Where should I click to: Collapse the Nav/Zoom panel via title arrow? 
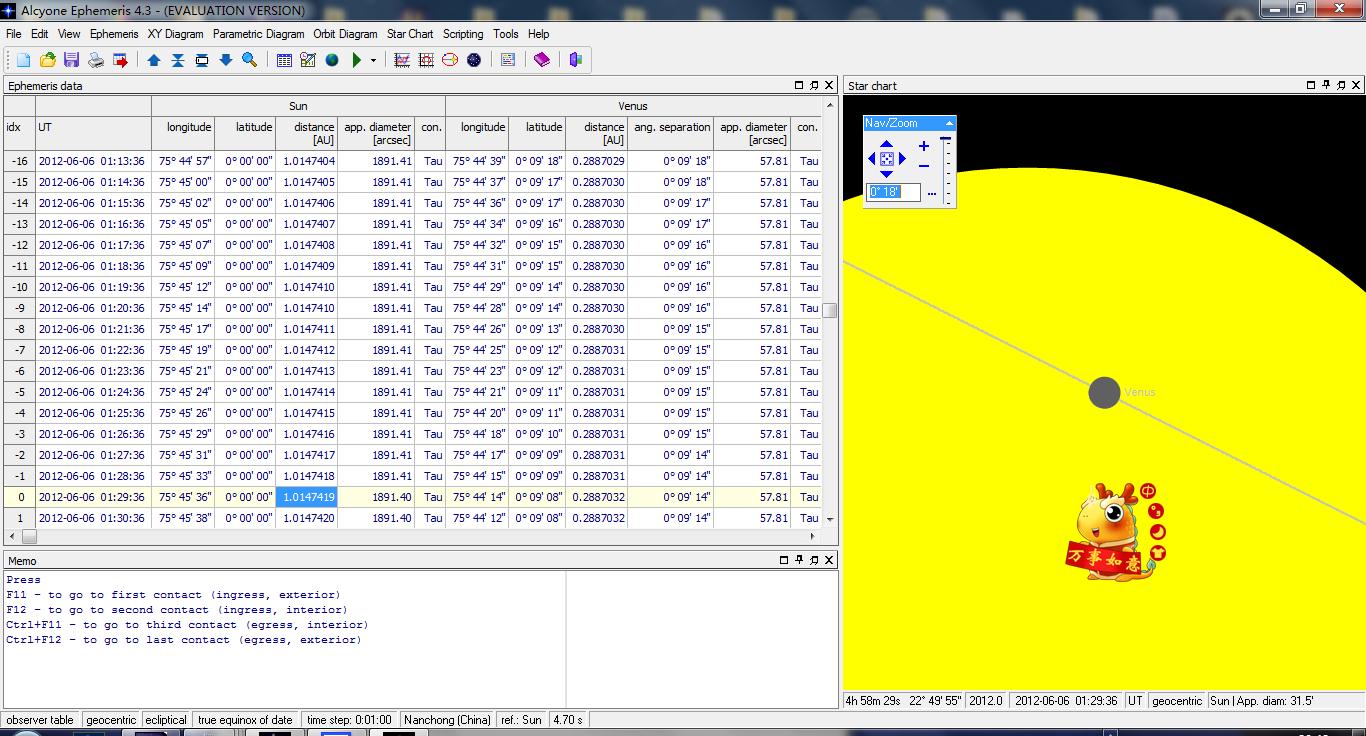point(949,123)
